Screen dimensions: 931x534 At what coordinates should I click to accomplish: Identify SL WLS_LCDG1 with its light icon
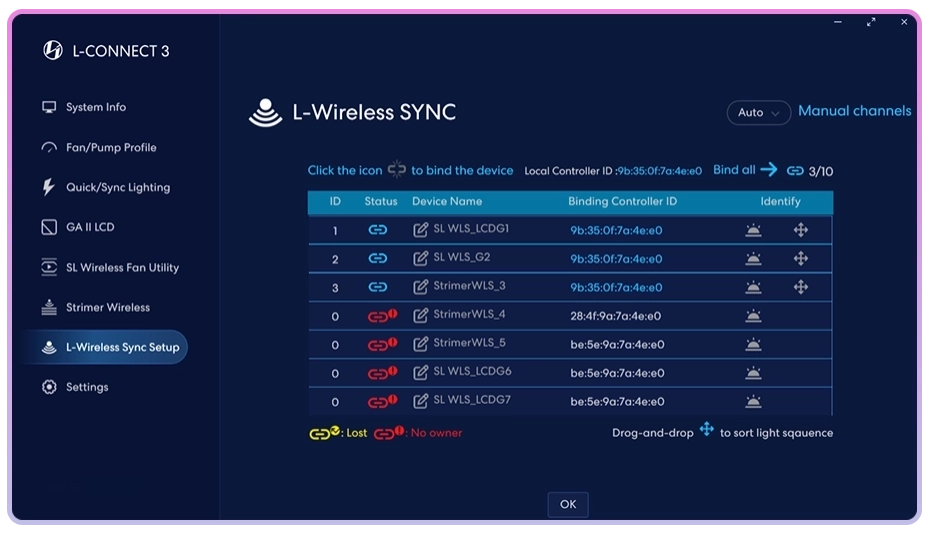click(753, 230)
